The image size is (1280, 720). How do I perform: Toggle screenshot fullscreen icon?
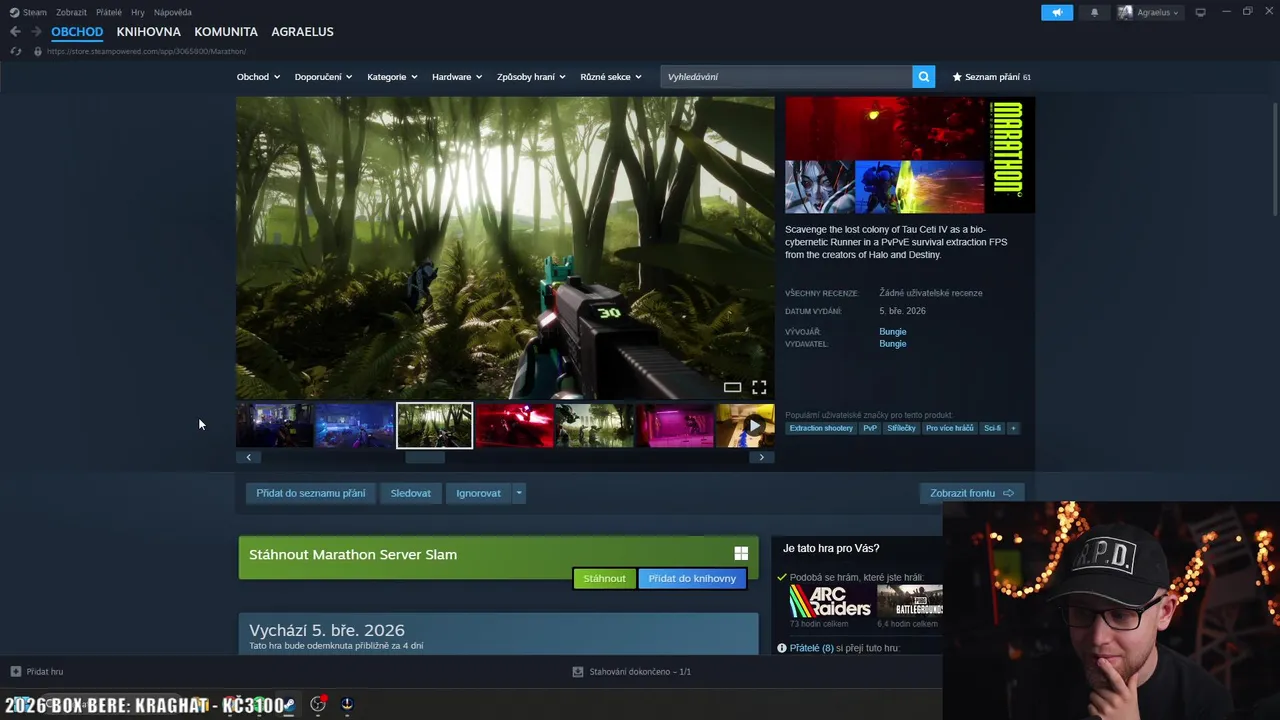[759, 387]
